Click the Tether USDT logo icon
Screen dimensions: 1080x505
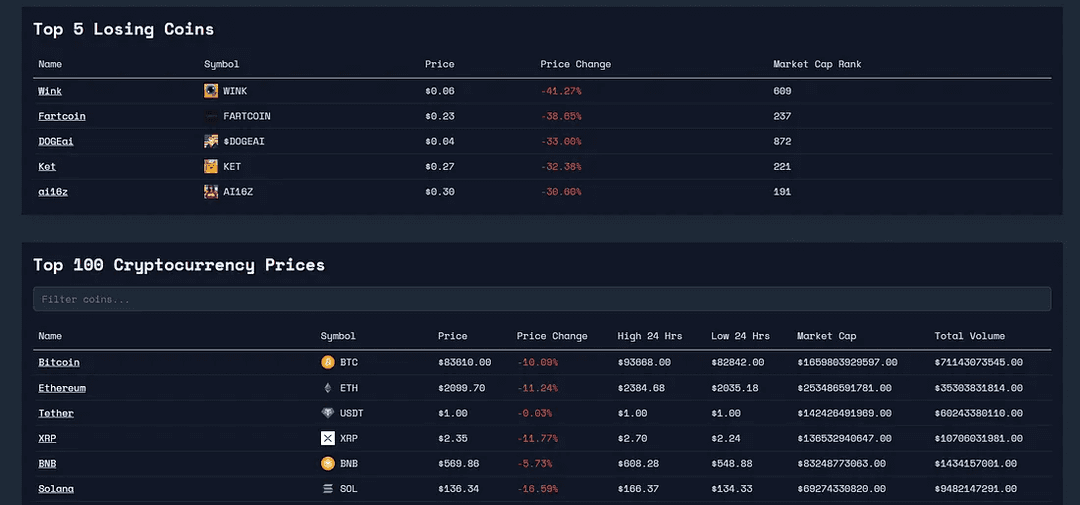(328, 413)
